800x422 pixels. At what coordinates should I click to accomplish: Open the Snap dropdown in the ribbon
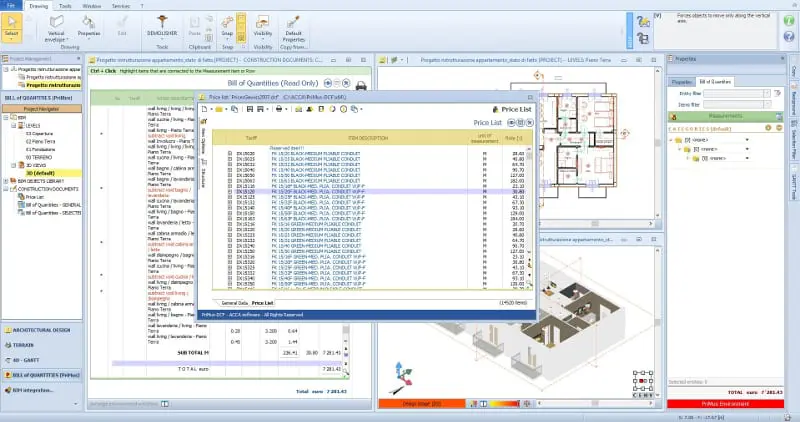[x=227, y=32]
